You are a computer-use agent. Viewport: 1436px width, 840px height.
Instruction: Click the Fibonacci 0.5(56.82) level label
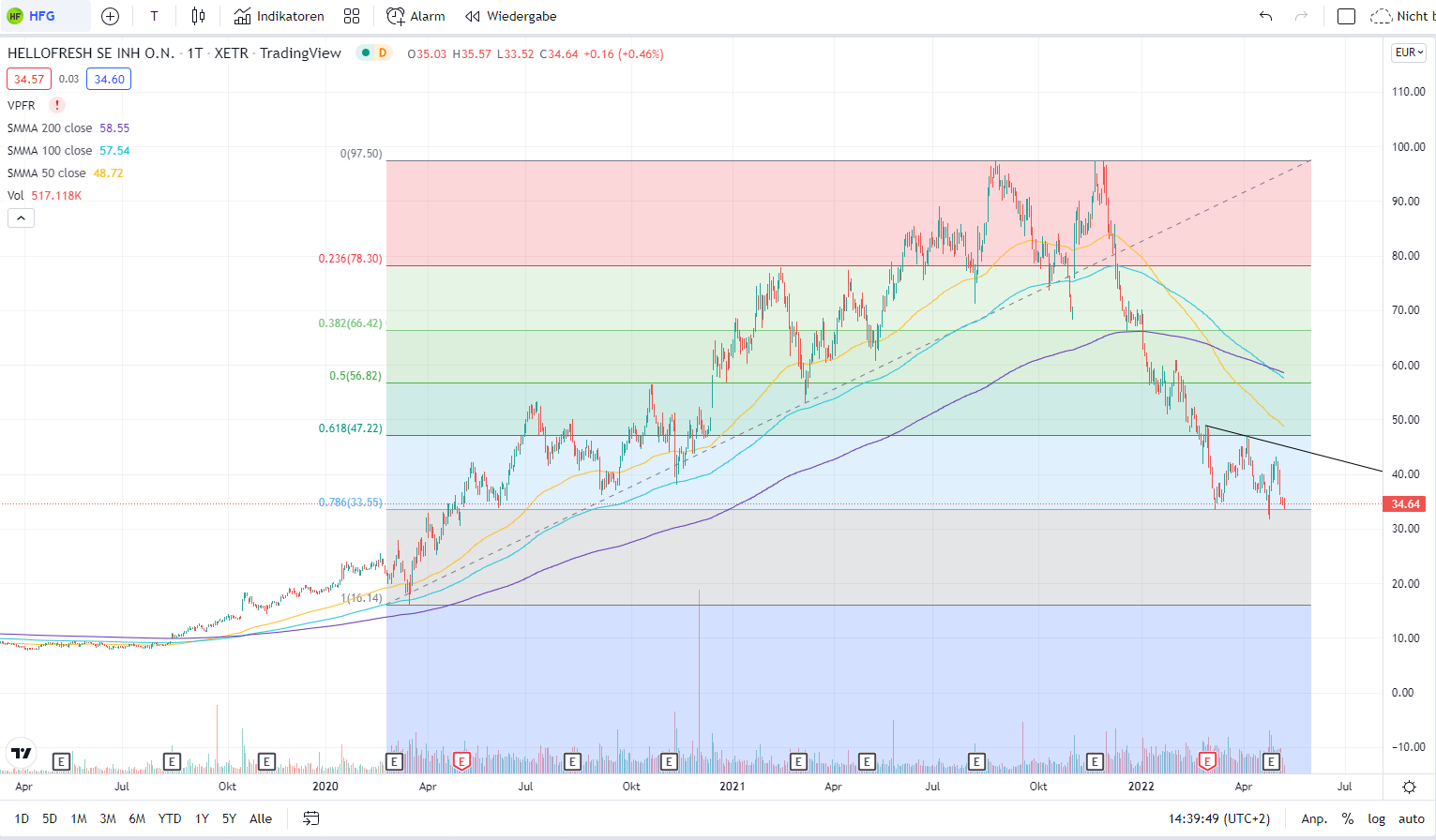355,376
